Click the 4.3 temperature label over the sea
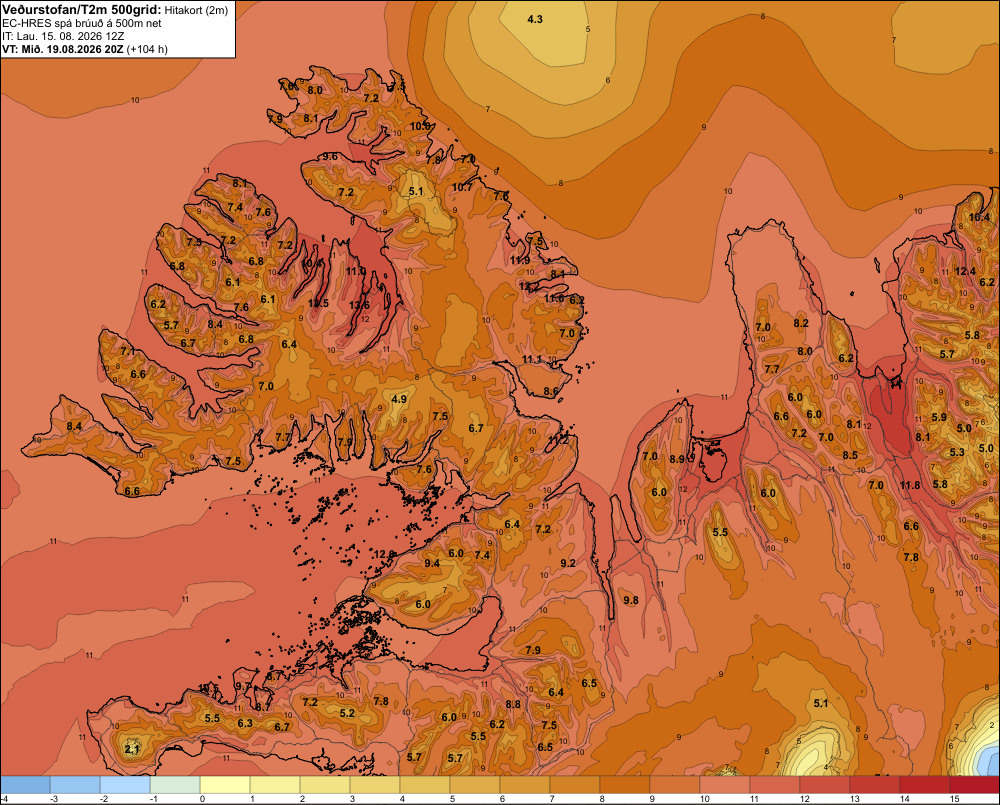This screenshot has height=805, width=1000. [535, 19]
